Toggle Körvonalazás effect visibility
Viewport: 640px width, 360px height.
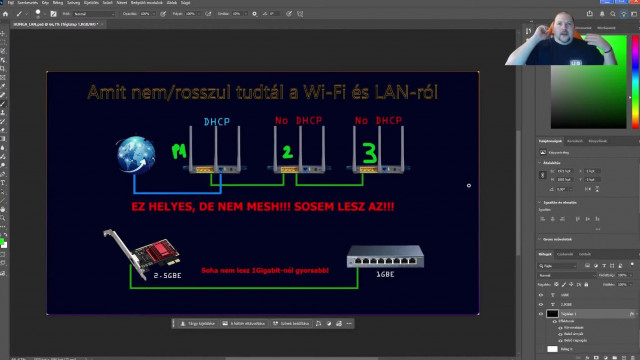[560, 327]
